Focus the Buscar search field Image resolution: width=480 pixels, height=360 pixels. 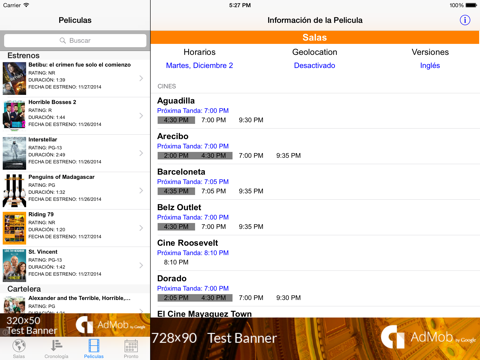tap(75, 40)
